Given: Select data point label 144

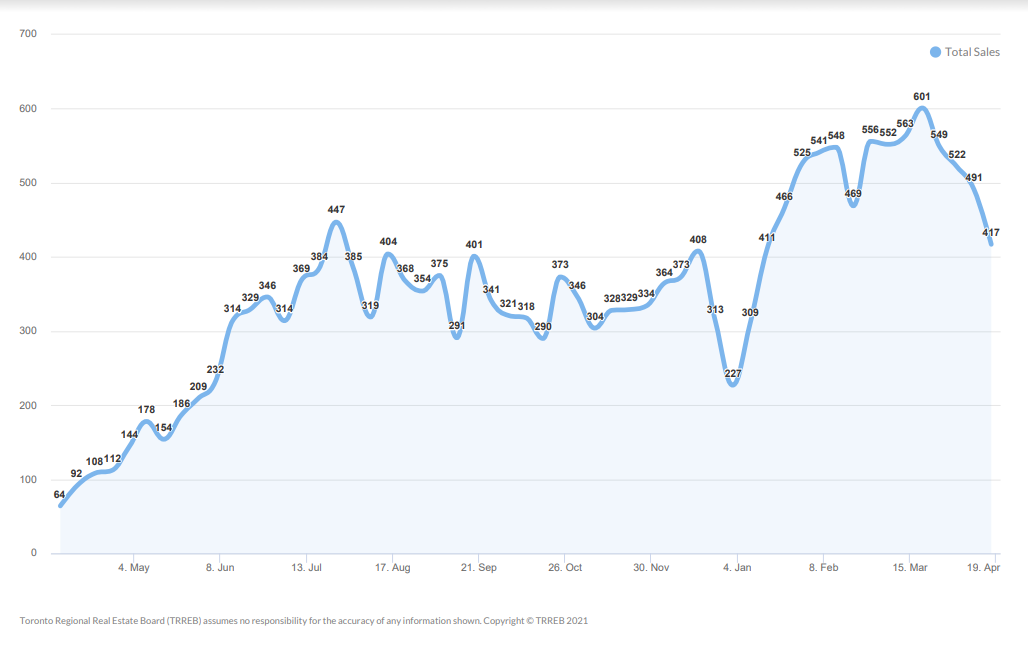Looking at the screenshot, I should click(129, 434).
